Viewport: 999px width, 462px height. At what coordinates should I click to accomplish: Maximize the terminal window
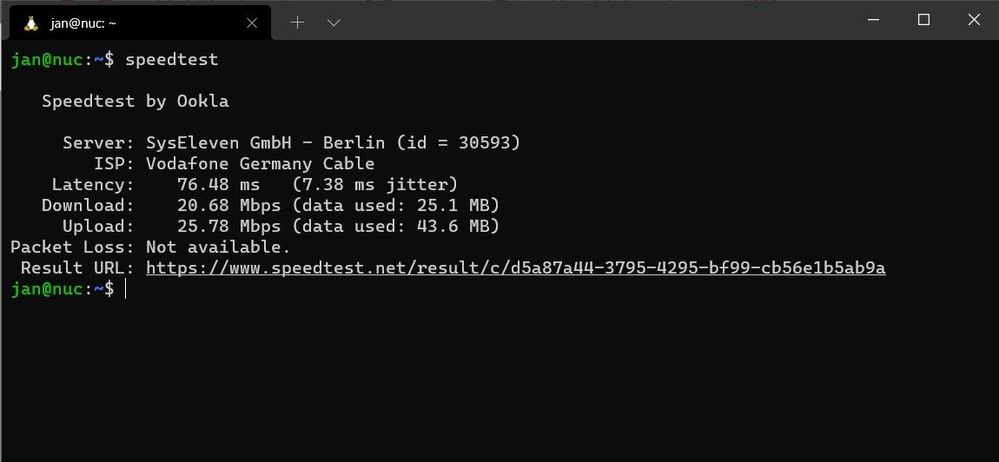coord(924,20)
